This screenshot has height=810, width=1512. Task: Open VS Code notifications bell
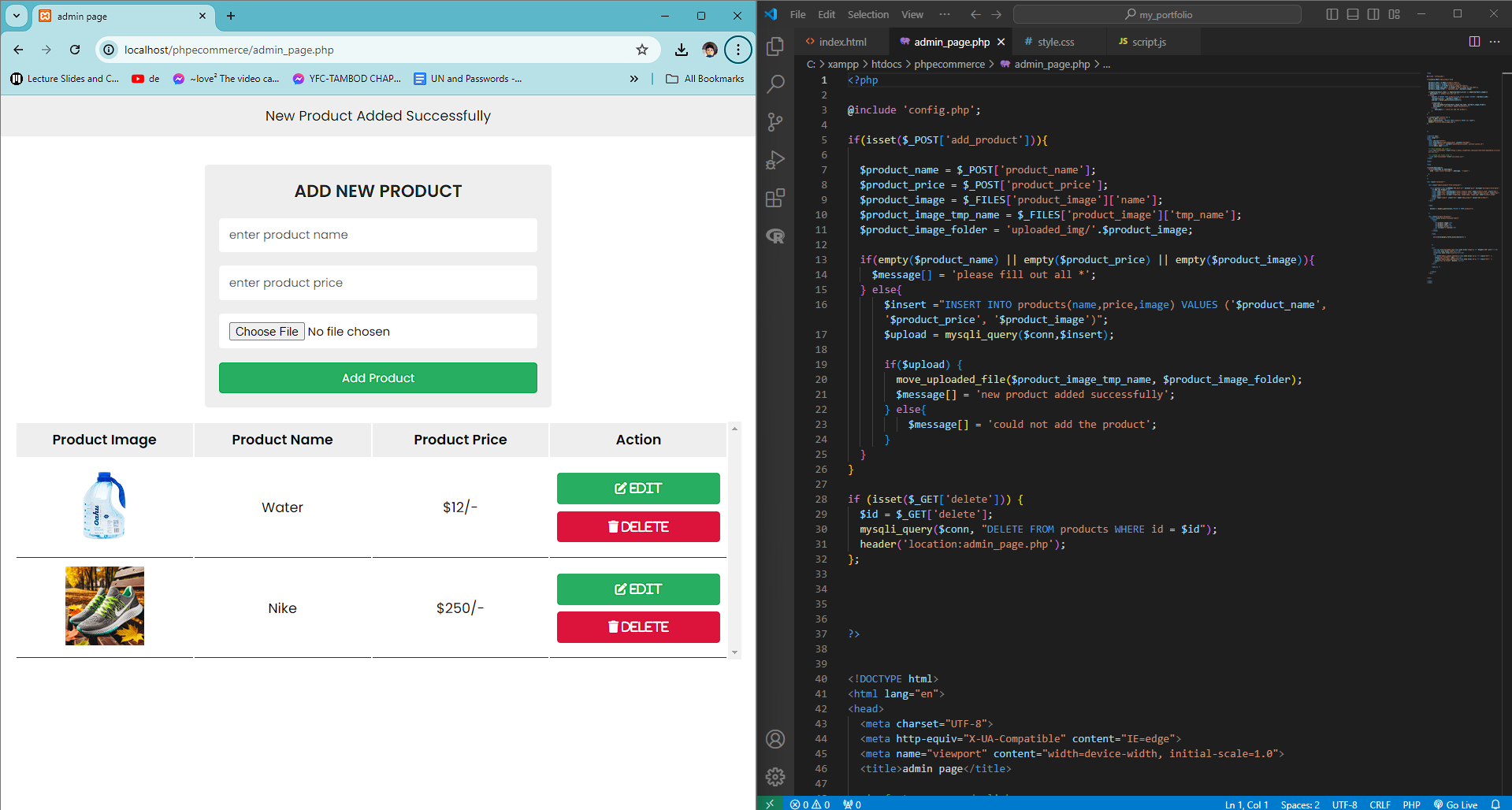pos(1495,804)
